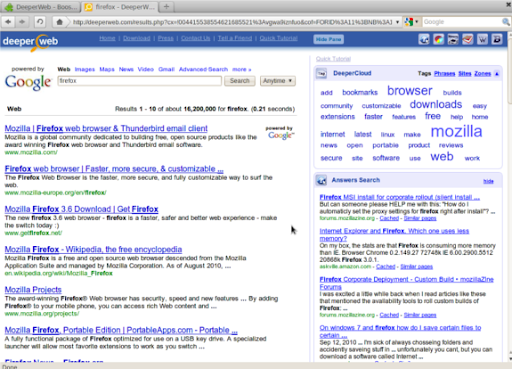Viewport: 512px width, 369px height.
Task: Open the 'Mozilla | Firefox web browser & Thunderbird' result
Action: pyautogui.click(x=106, y=129)
